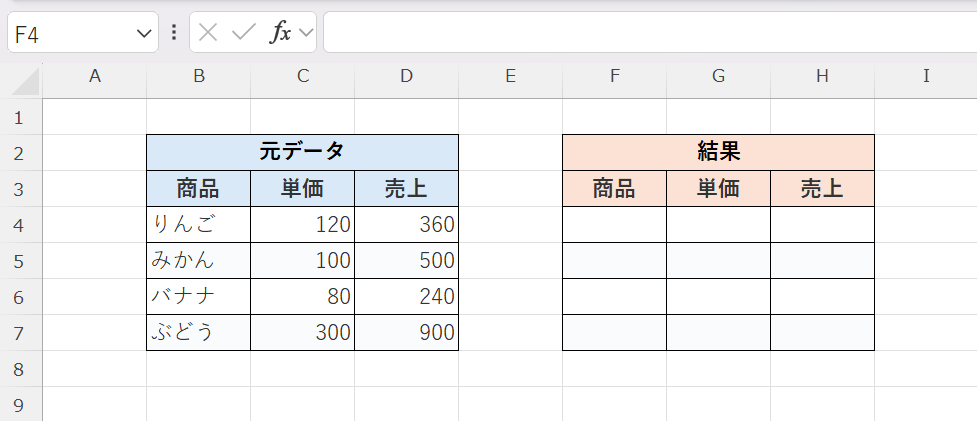Click the three-dot Name Box resize handle
The height and width of the screenshot is (421, 977).
(174, 33)
